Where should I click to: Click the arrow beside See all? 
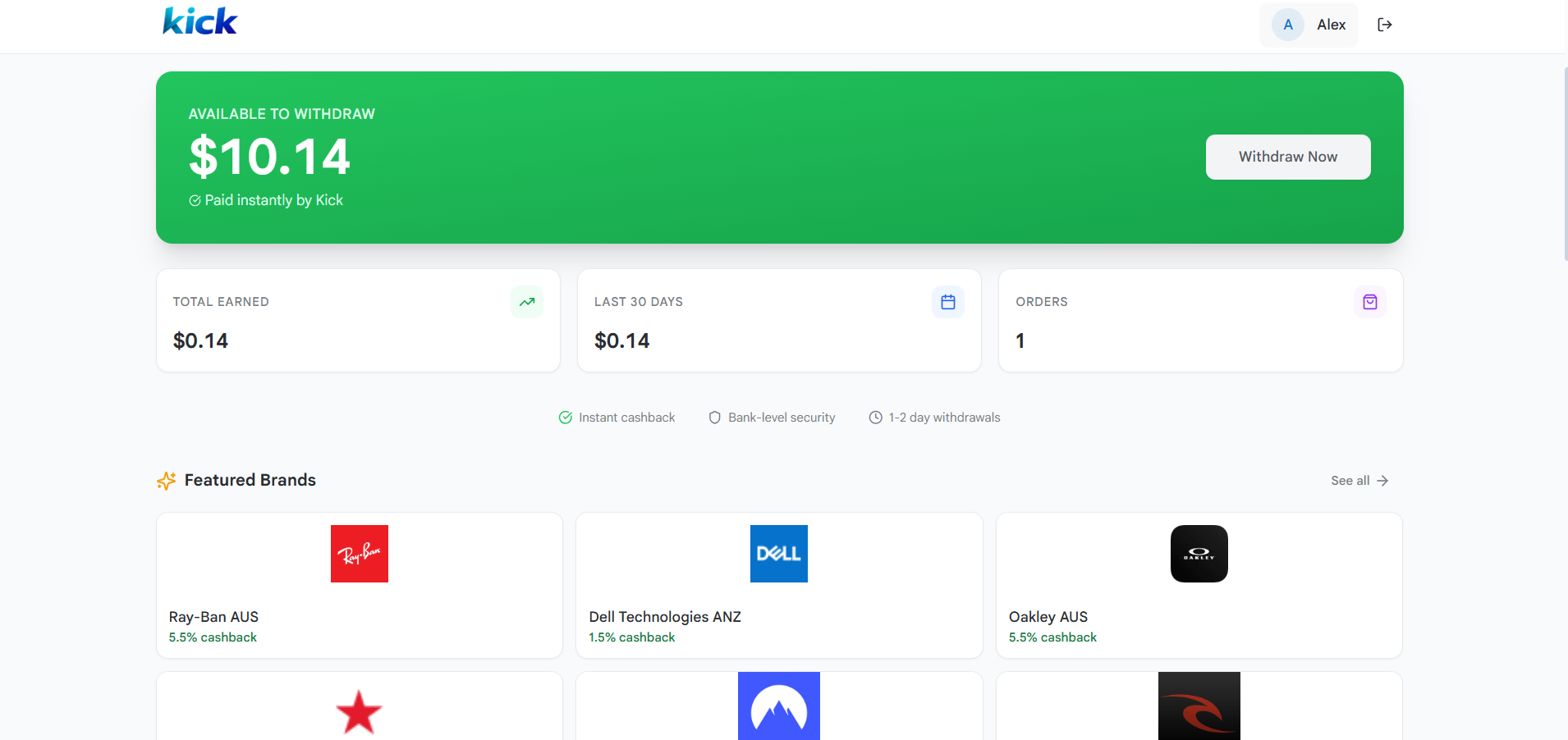click(1382, 481)
